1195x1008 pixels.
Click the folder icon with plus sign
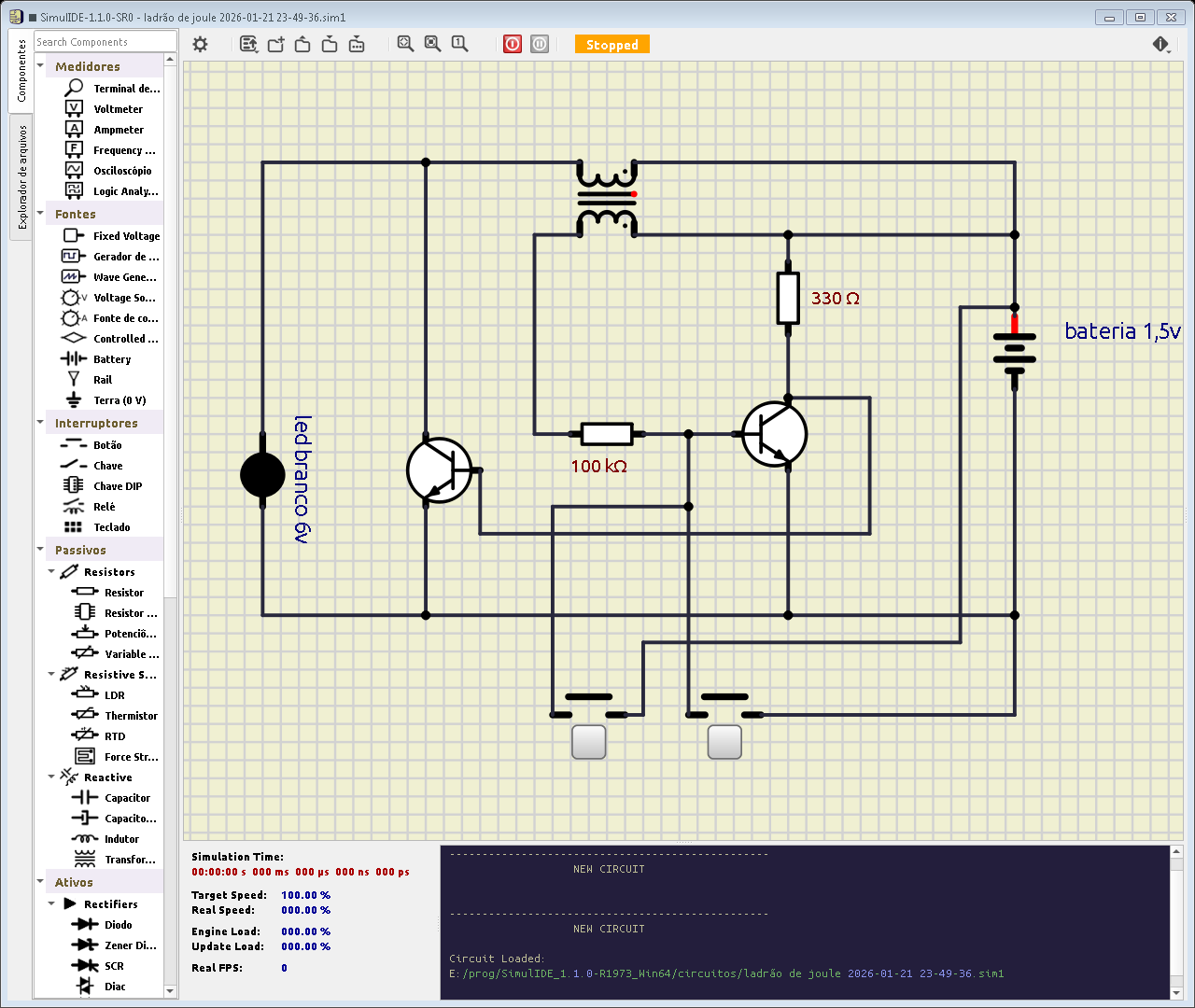275,44
